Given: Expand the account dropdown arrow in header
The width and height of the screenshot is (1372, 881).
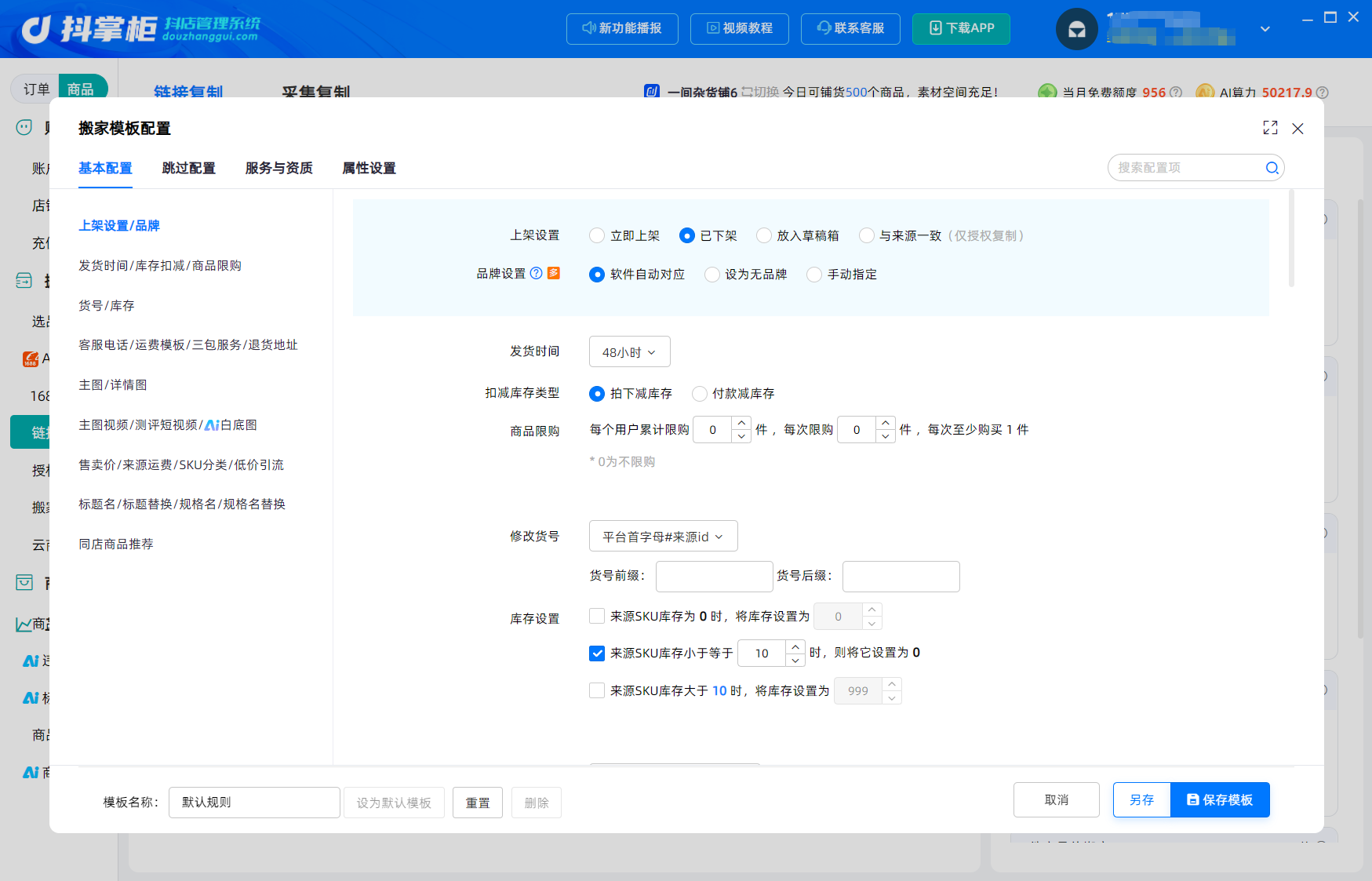Looking at the screenshot, I should click(1265, 29).
